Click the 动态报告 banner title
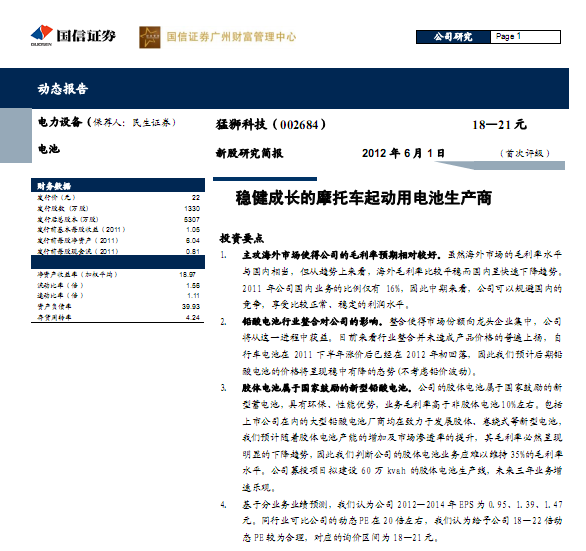This screenshot has height=551, width=586. pyautogui.click(x=63, y=89)
